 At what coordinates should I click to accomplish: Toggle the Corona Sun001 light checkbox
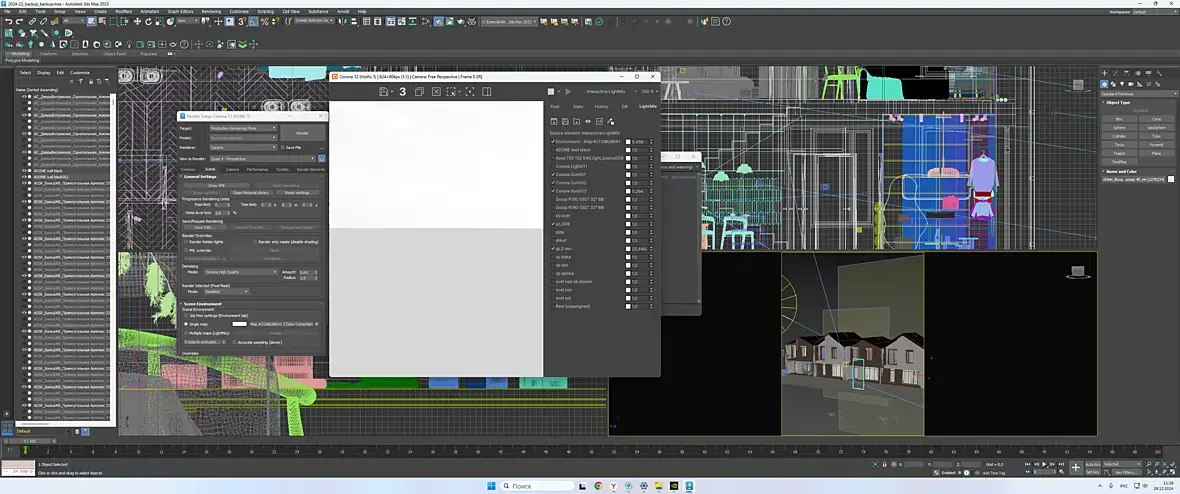click(x=553, y=175)
